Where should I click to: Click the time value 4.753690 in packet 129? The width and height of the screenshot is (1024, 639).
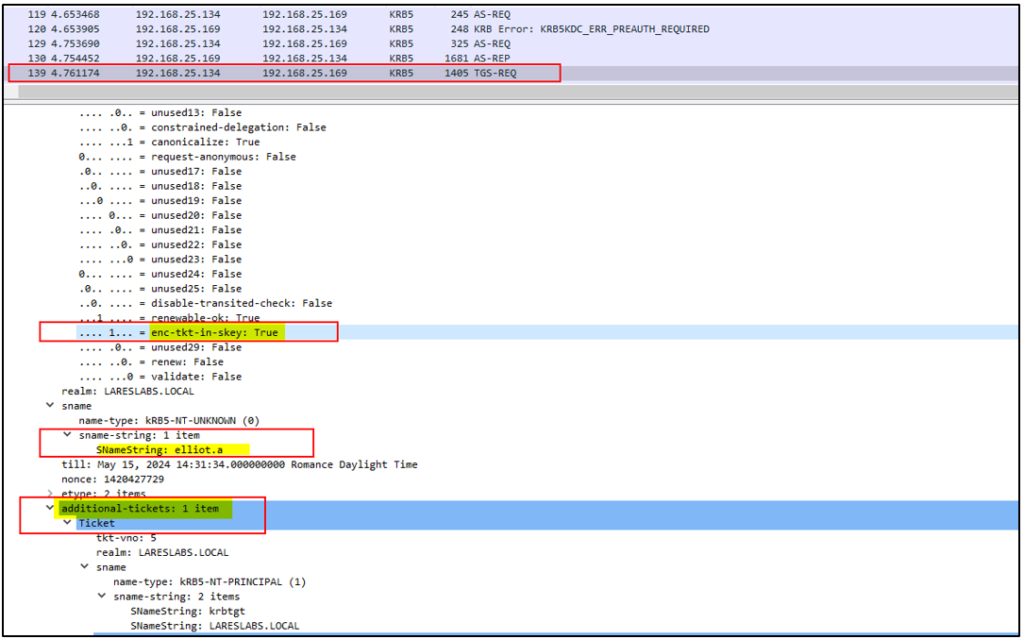coord(75,44)
